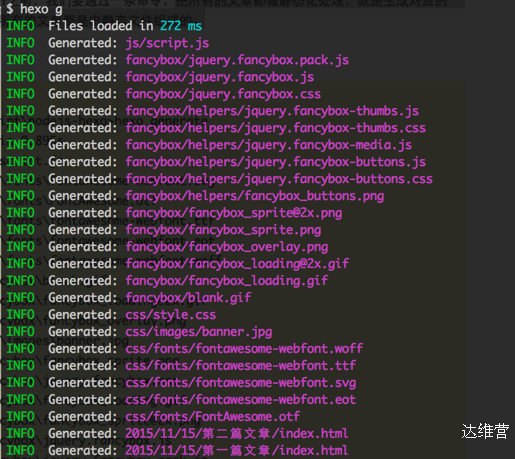This screenshot has width=515, height=459.
Task: Click 'Files loaded in' message text
Action: 101,26
